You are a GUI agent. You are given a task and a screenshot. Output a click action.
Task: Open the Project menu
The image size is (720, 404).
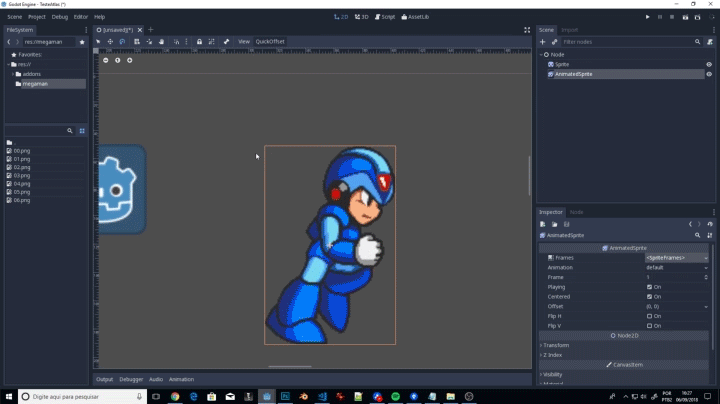(x=37, y=17)
